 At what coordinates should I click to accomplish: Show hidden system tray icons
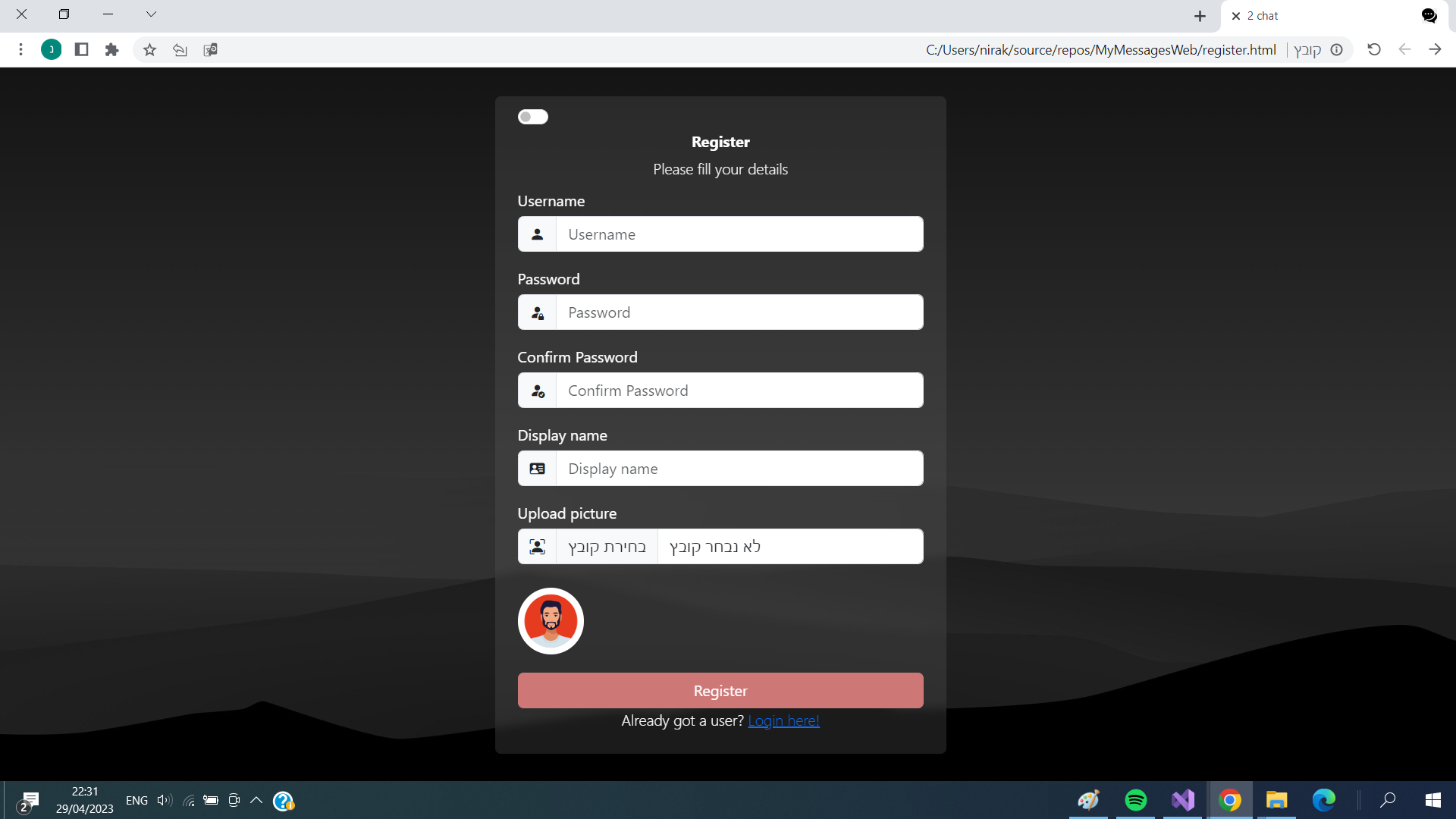tap(256, 800)
